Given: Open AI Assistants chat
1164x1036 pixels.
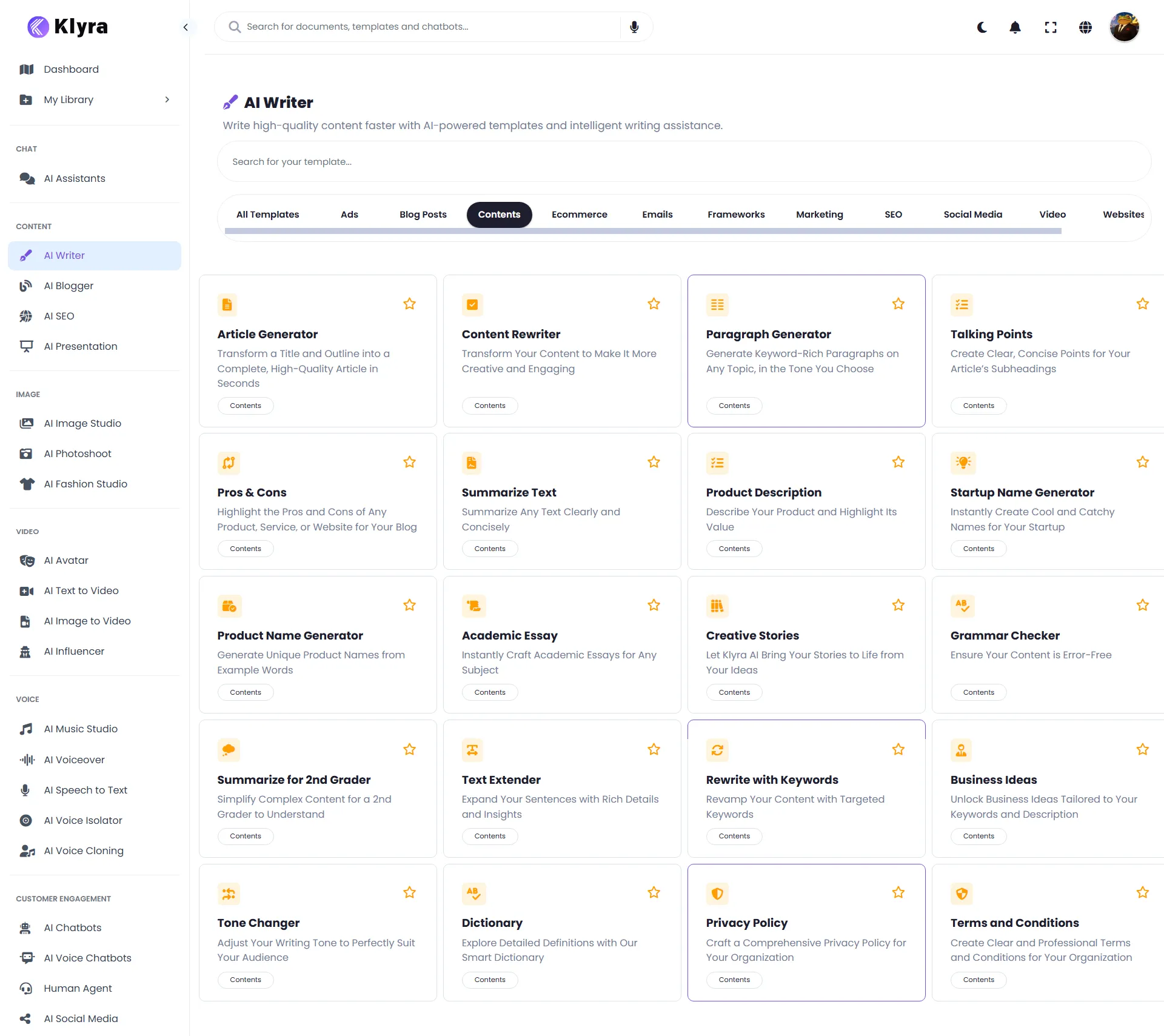Looking at the screenshot, I should click(x=95, y=178).
